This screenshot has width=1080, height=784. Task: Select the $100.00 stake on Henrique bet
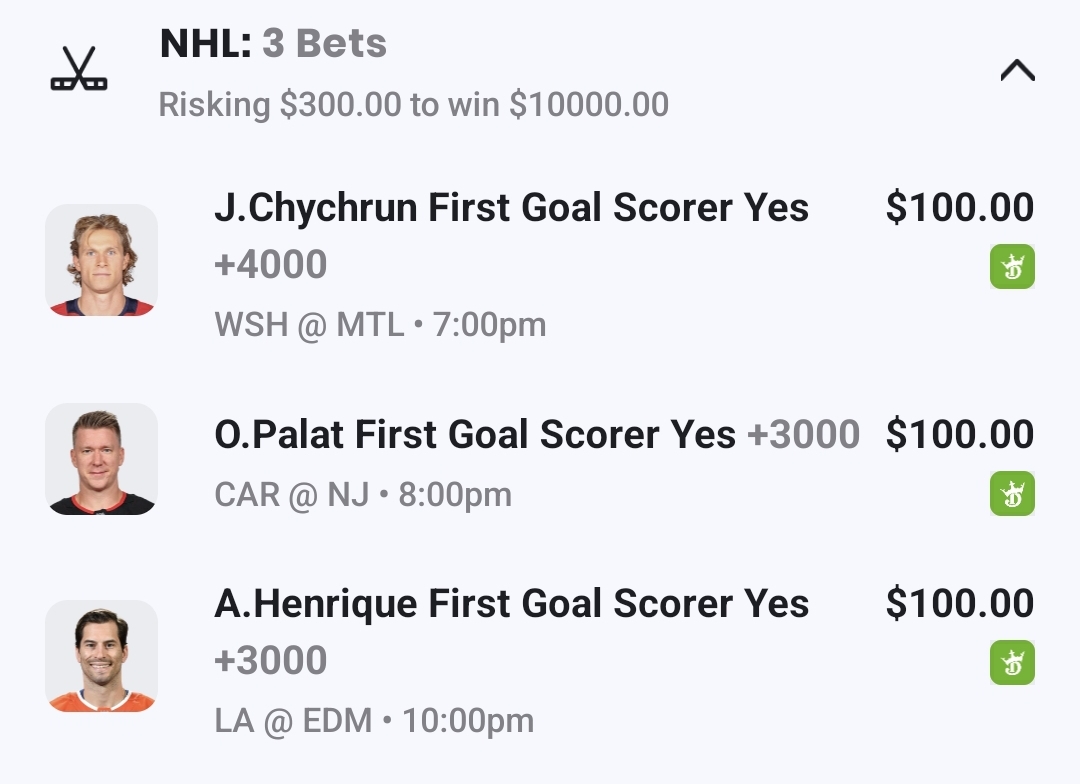pos(959,604)
